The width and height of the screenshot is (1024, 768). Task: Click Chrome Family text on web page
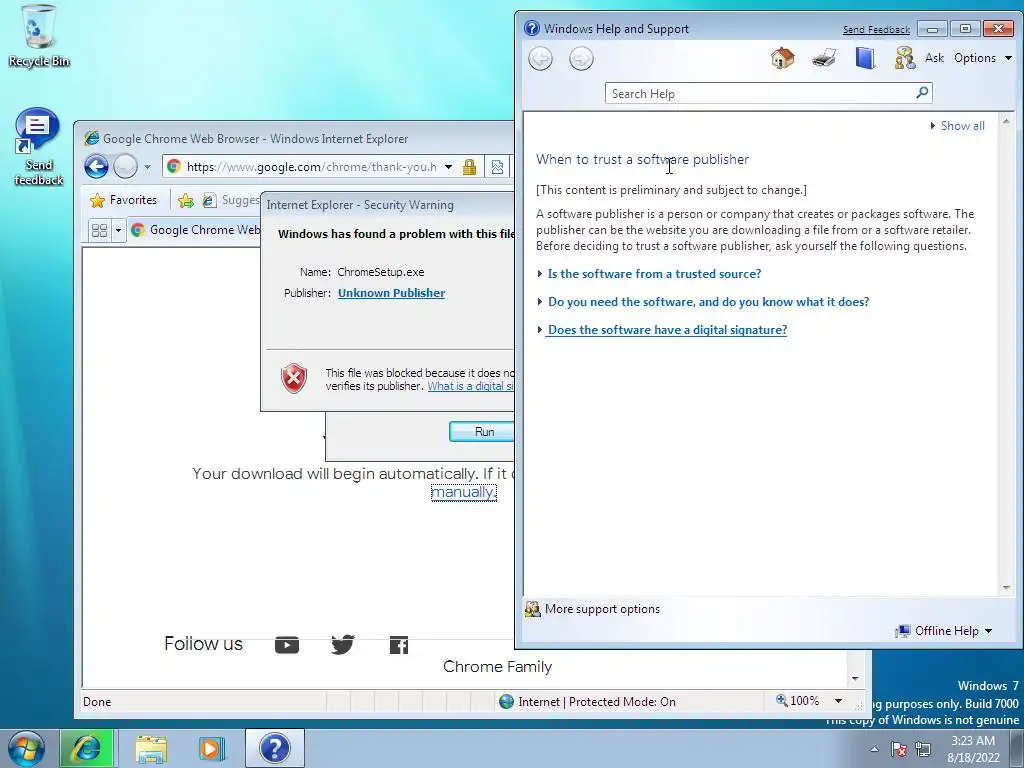(498, 667)
